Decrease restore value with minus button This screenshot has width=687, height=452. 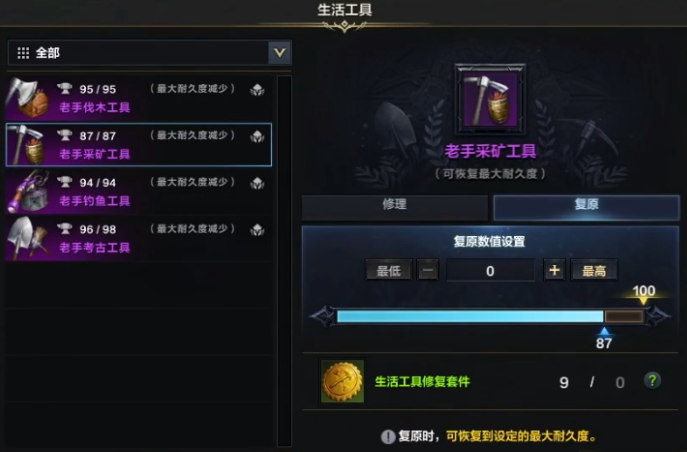(428, 271)
